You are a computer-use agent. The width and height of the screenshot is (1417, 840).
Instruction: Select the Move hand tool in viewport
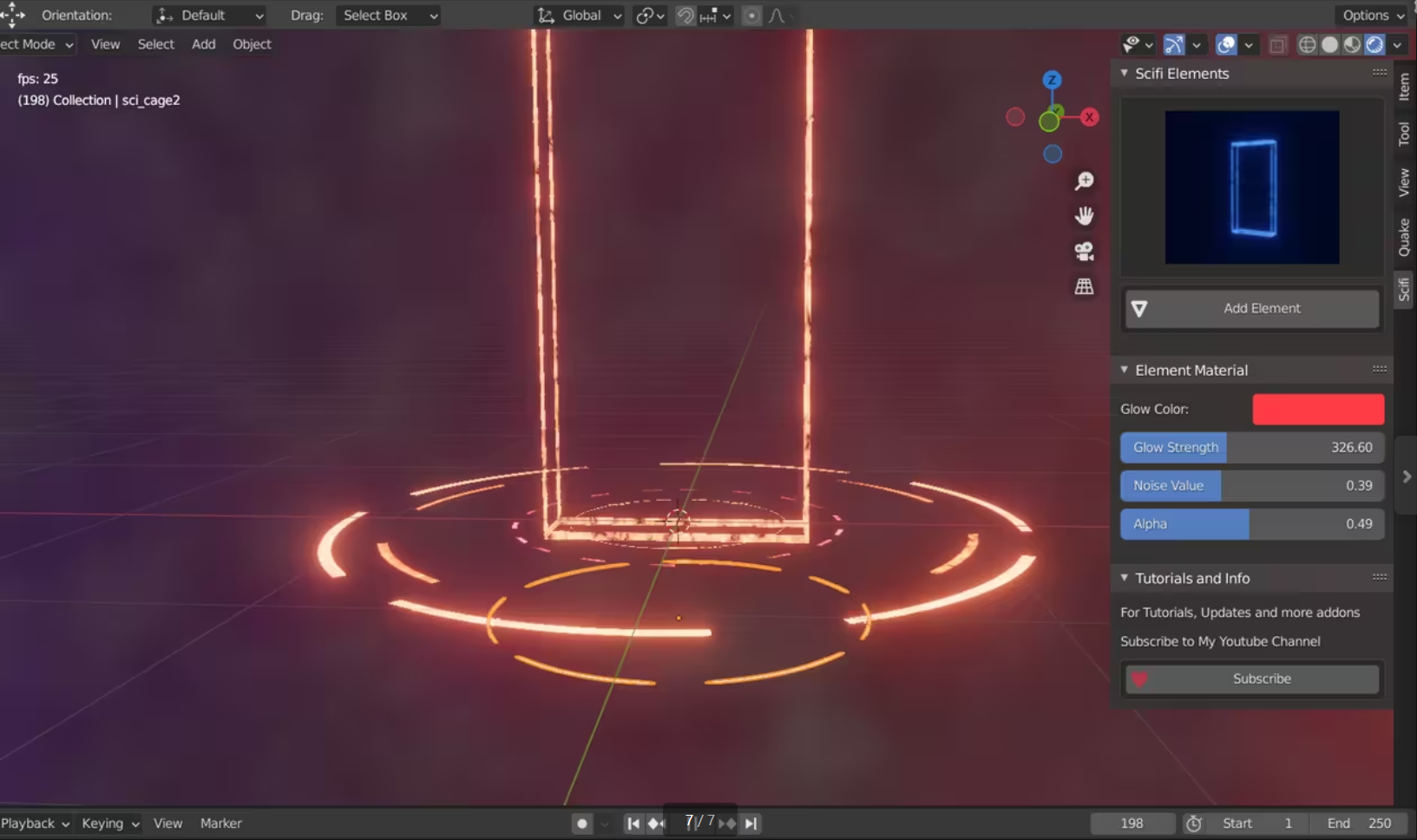[x=1085, y=215]
